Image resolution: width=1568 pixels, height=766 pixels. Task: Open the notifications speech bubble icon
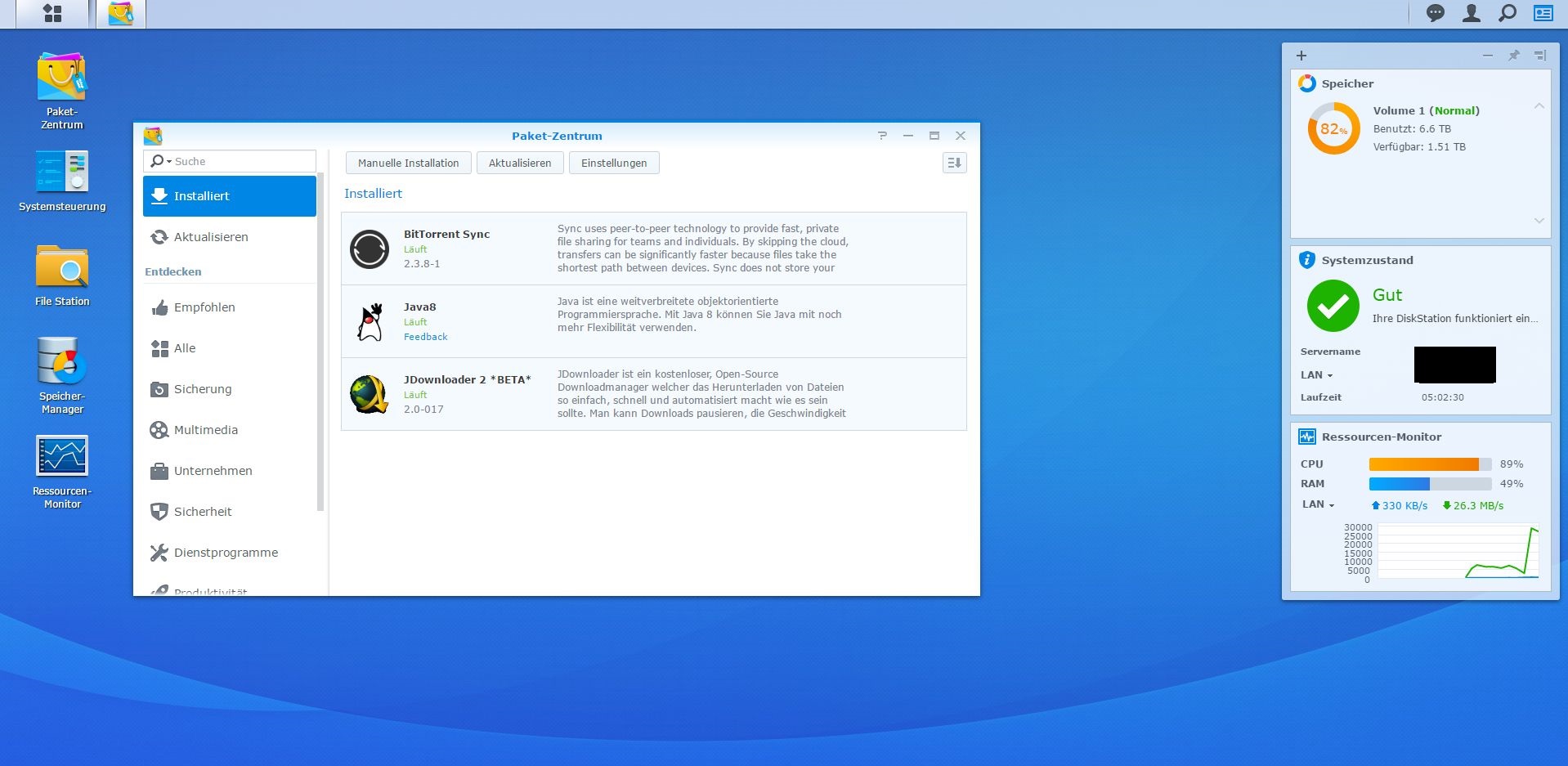tap(1436, 13)
